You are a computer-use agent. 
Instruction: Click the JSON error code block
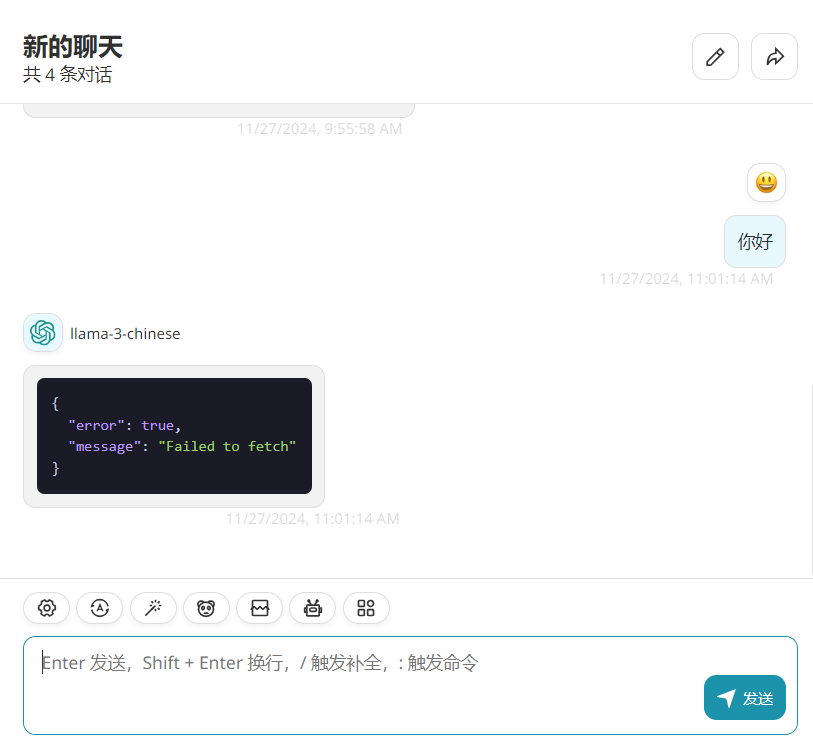(x=174, y=436)
